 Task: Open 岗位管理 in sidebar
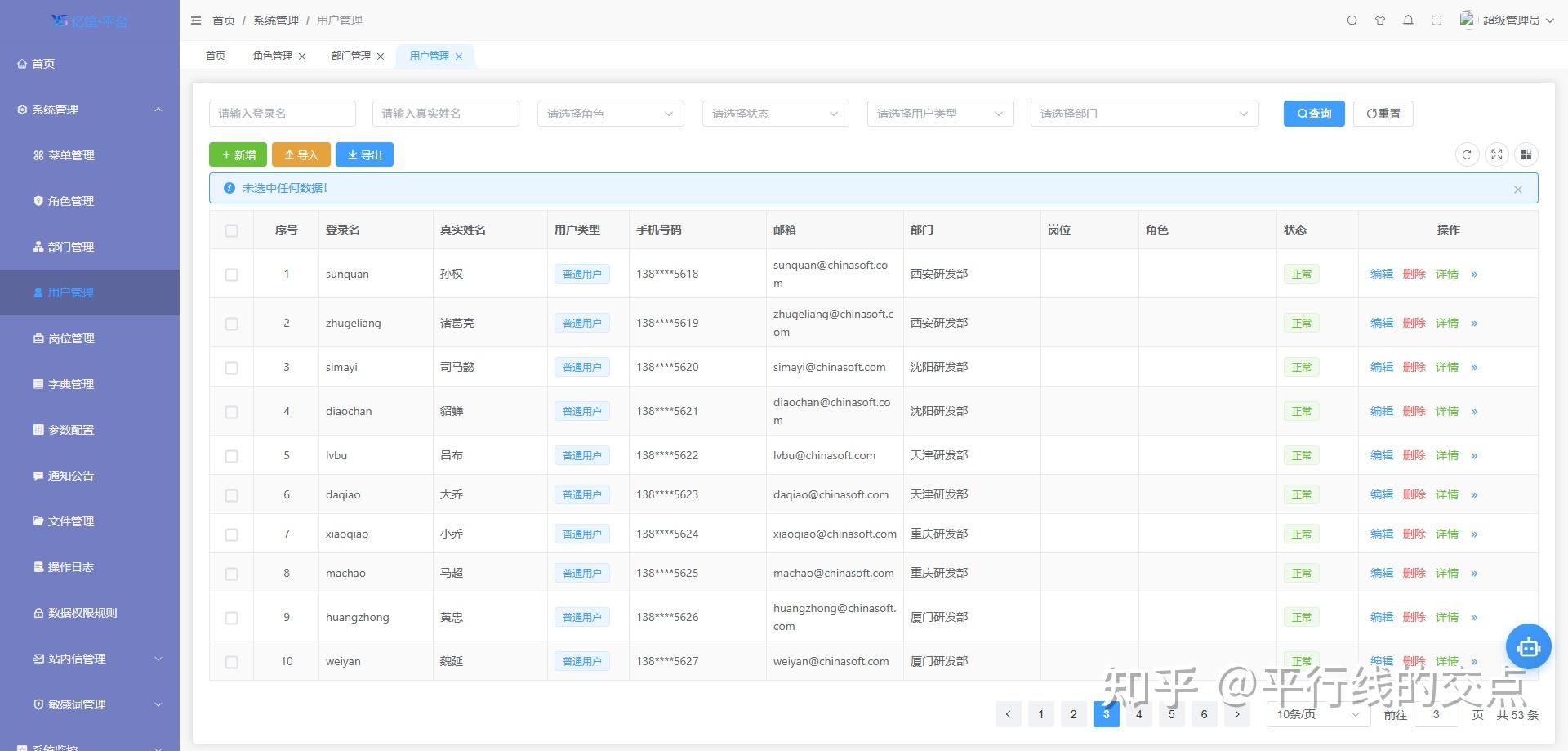coord(90,338)
